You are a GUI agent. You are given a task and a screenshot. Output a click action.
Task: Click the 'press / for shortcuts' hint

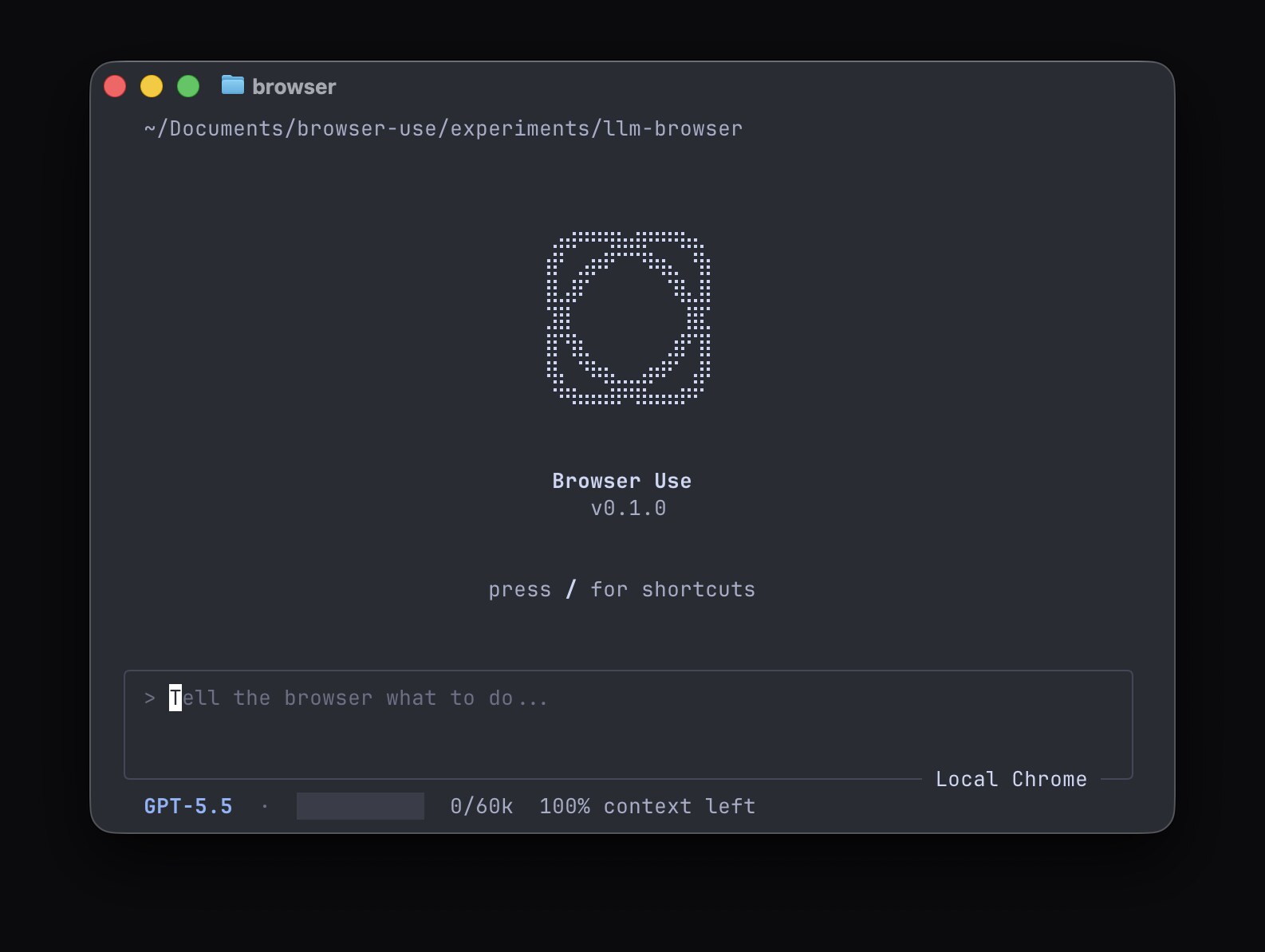(x=621, y=589)
